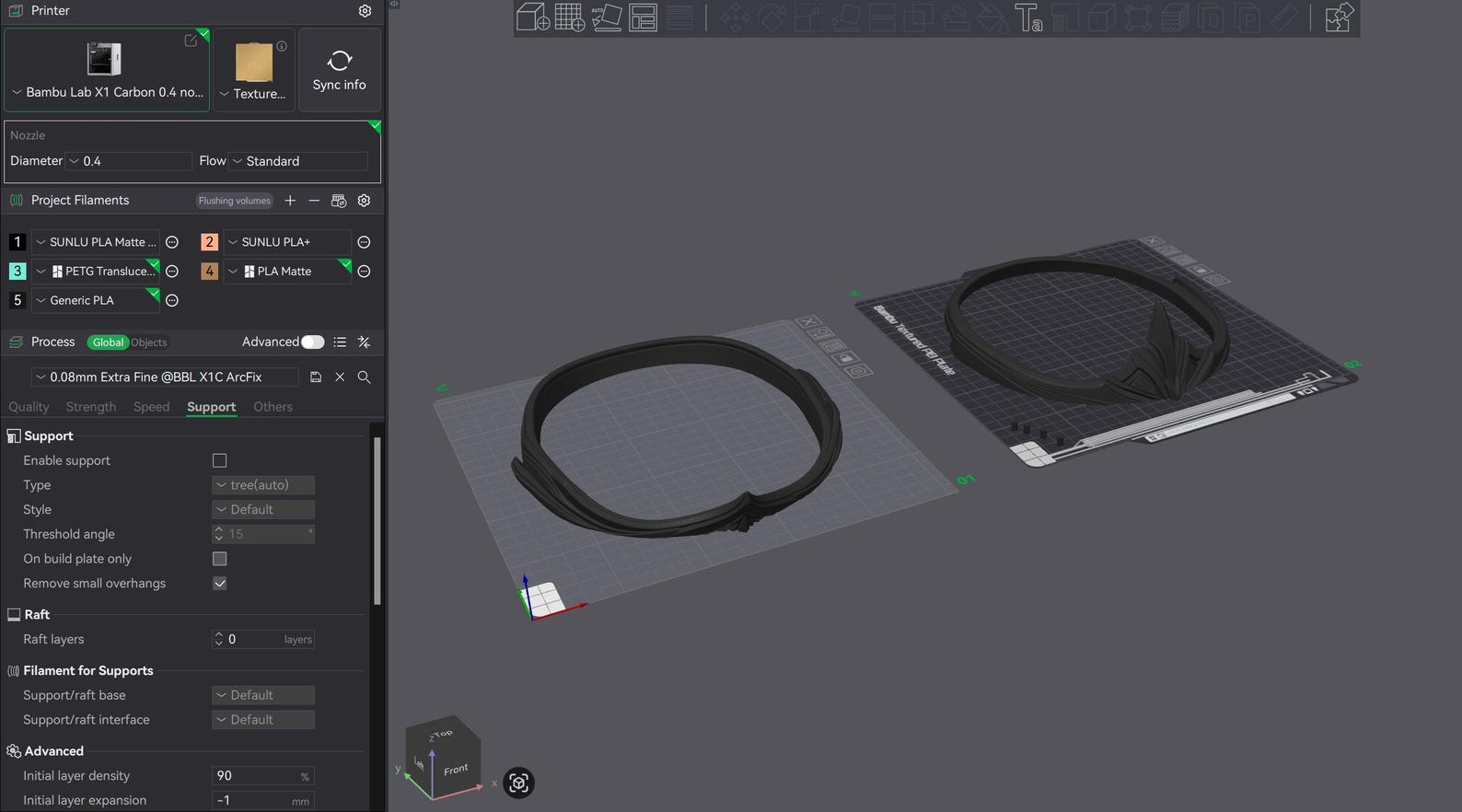Open printer settings gear icon

point(365,10)
